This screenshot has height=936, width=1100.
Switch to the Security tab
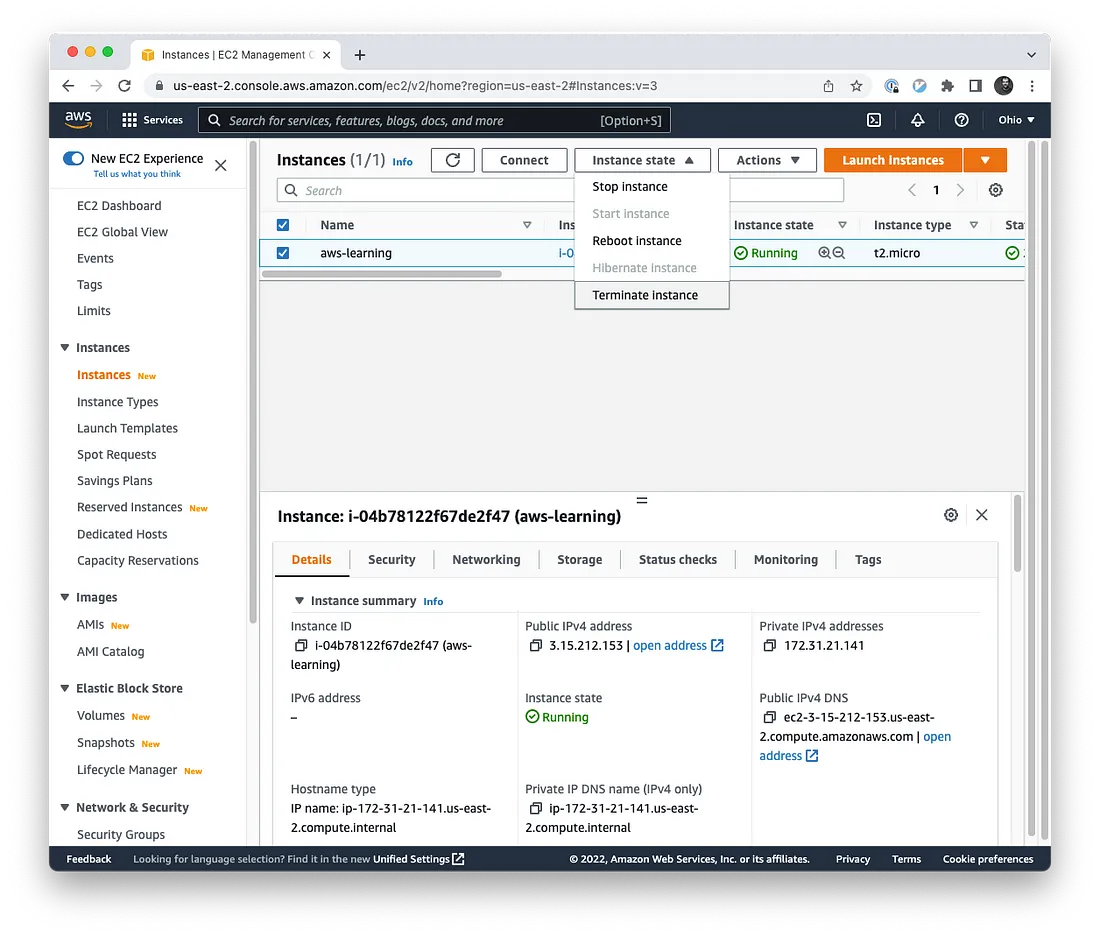pyautogui.click(x=391, y=559)
